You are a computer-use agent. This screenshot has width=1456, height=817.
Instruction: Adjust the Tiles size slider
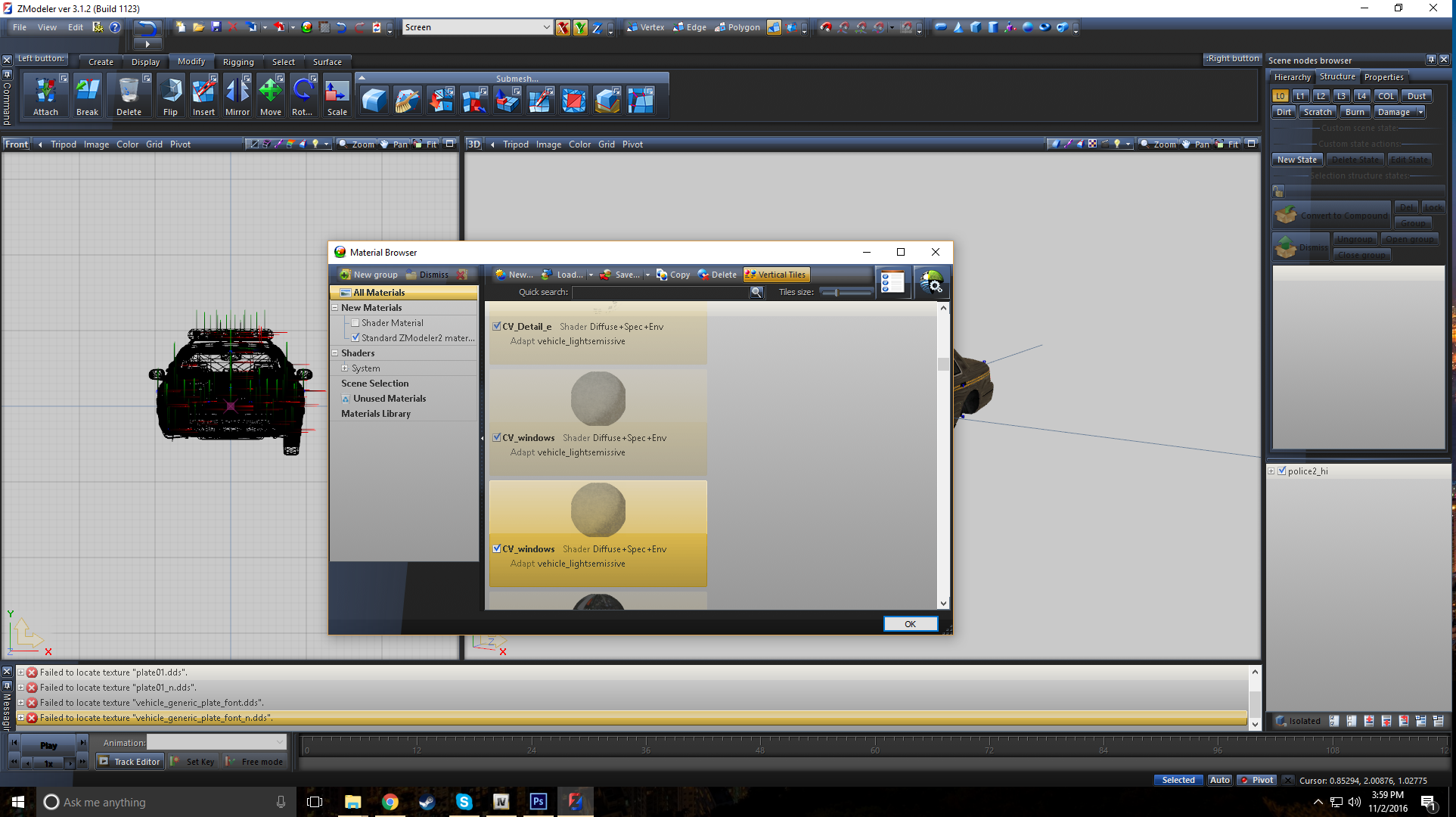tap(836, 293)
